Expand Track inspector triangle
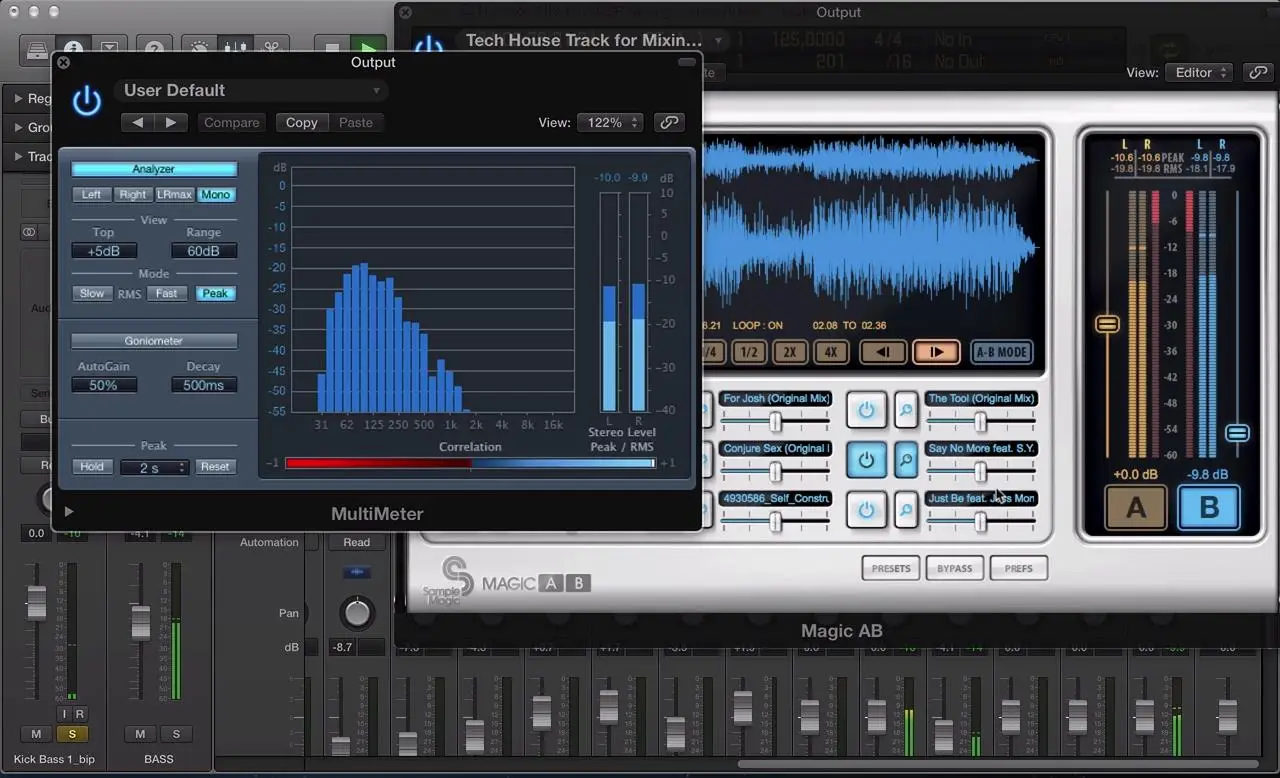Image resolution: width=1280 pixels, height=778 pixels. (19, 156)
